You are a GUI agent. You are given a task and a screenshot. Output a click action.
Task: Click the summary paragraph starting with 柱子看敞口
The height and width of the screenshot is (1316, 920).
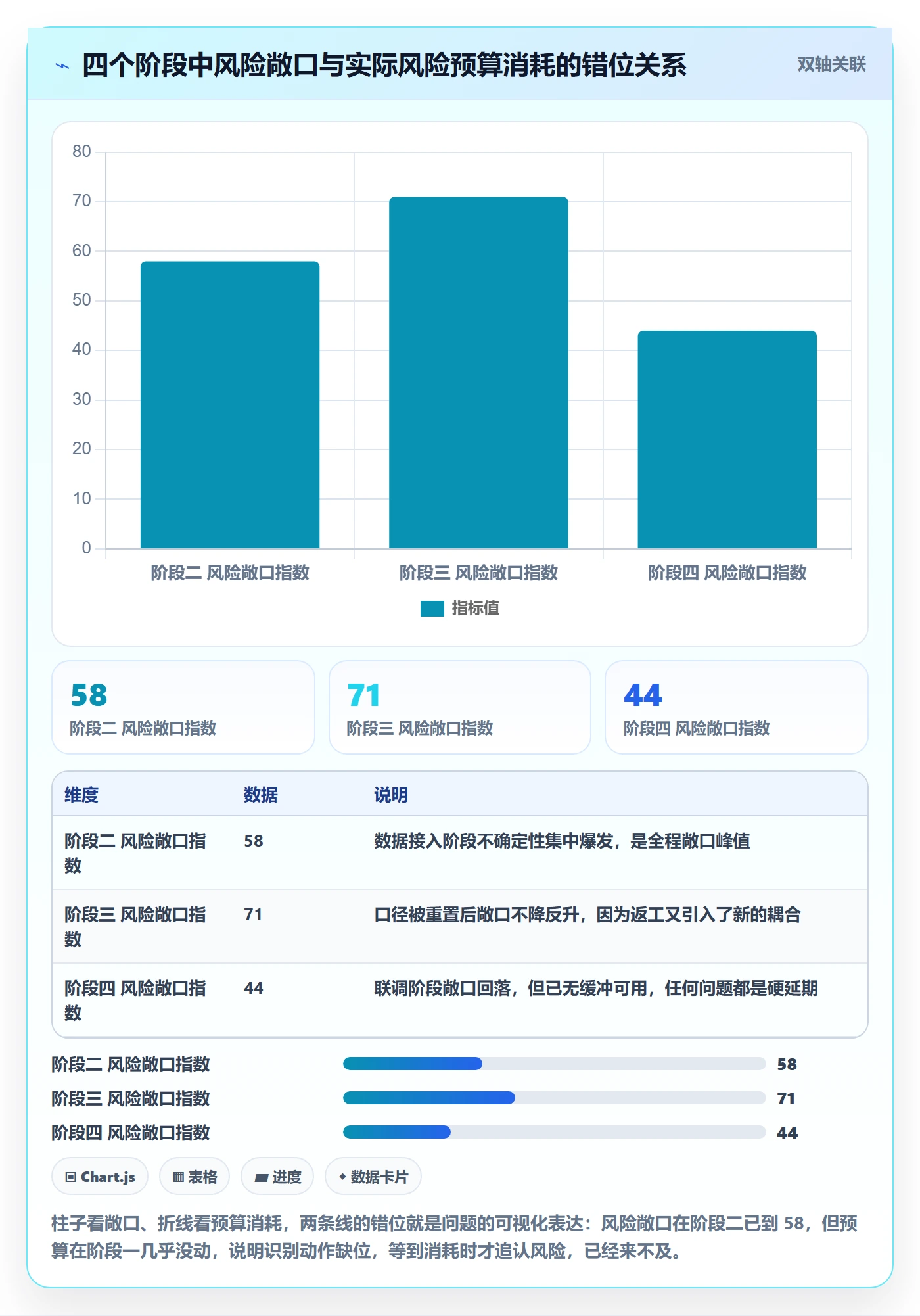coord(455,1236)
